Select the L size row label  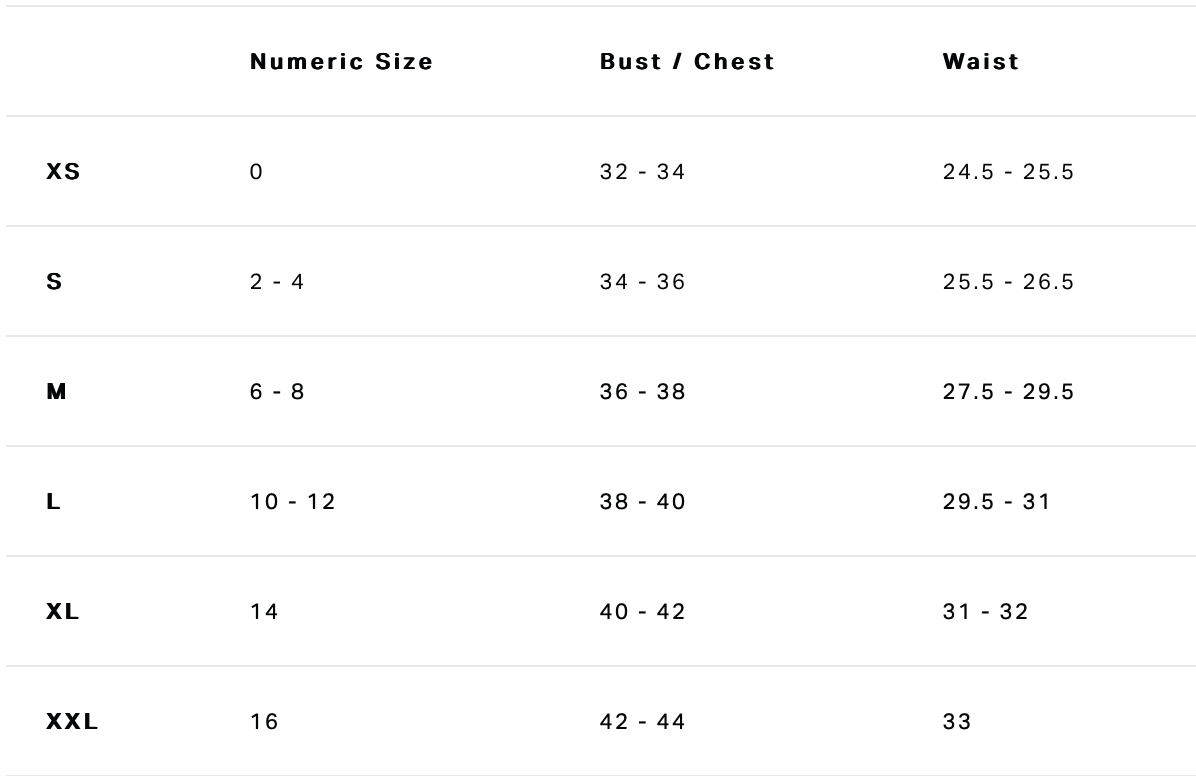53,502
